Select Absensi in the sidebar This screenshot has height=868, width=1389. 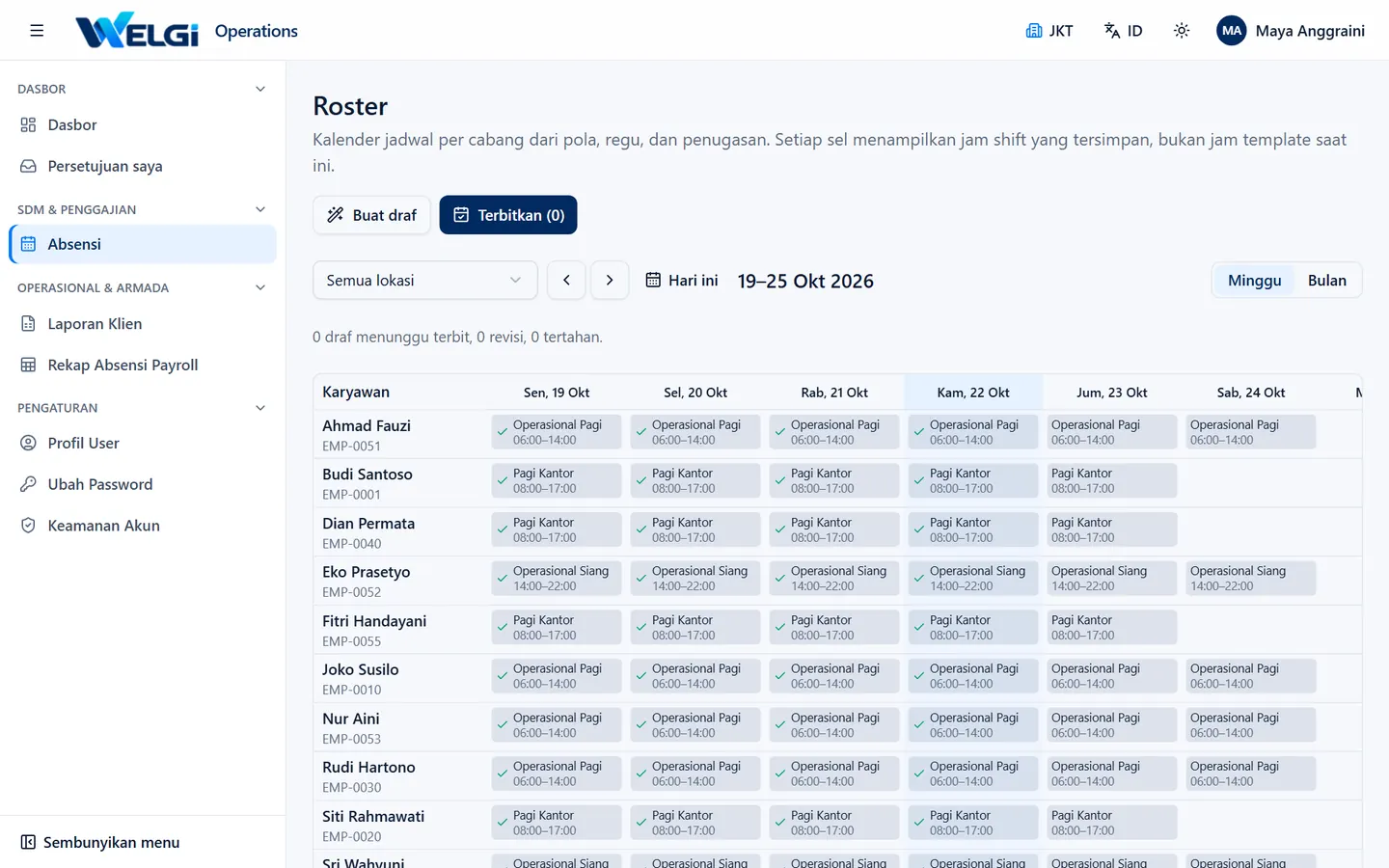pos(143,244)
